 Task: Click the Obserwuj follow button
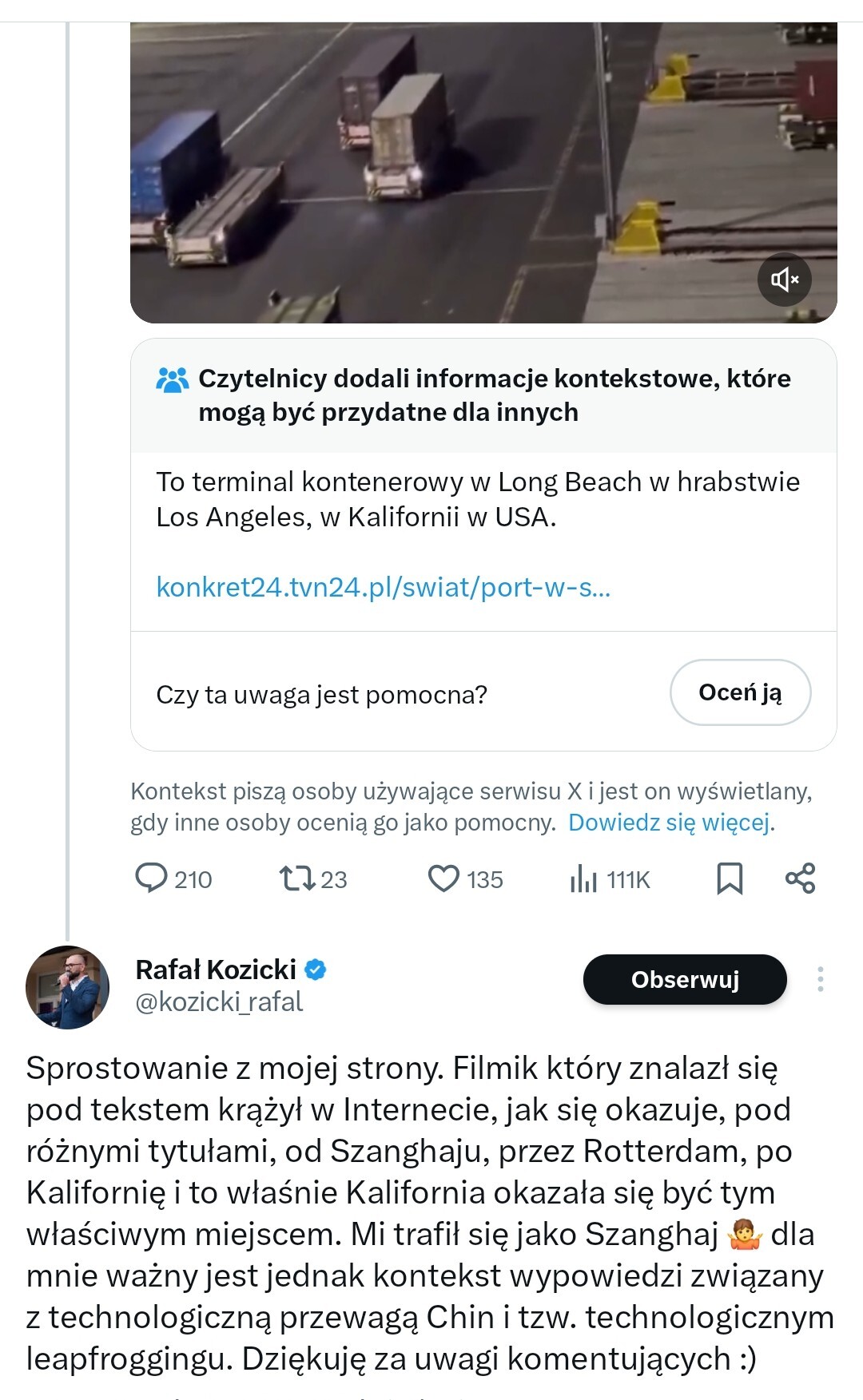pyautogui.click(x=685, y=979)
